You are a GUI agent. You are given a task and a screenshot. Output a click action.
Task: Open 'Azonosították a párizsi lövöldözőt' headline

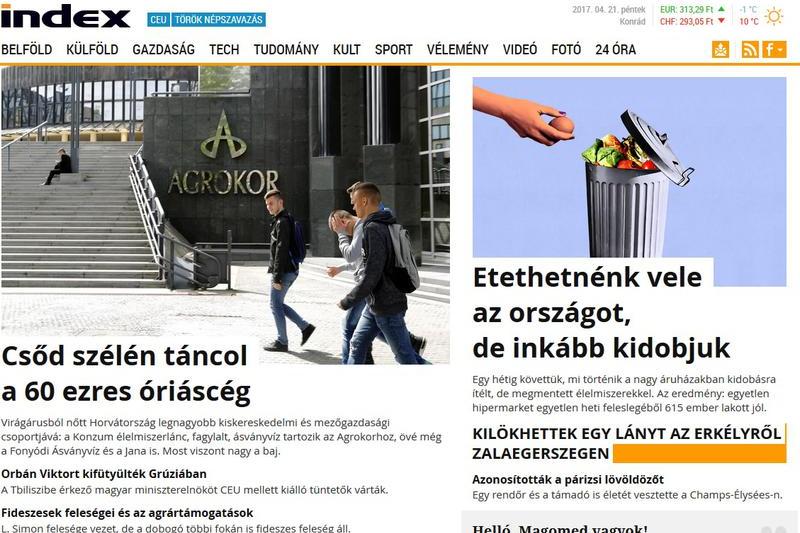point(568,479)
